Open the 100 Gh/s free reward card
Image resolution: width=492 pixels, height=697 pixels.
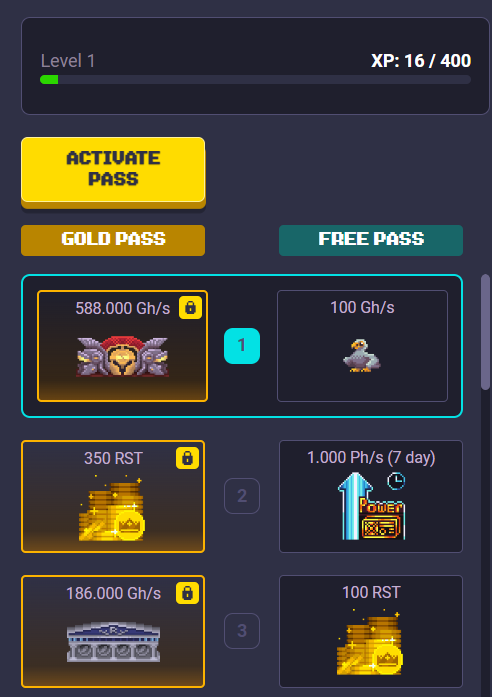362,346
